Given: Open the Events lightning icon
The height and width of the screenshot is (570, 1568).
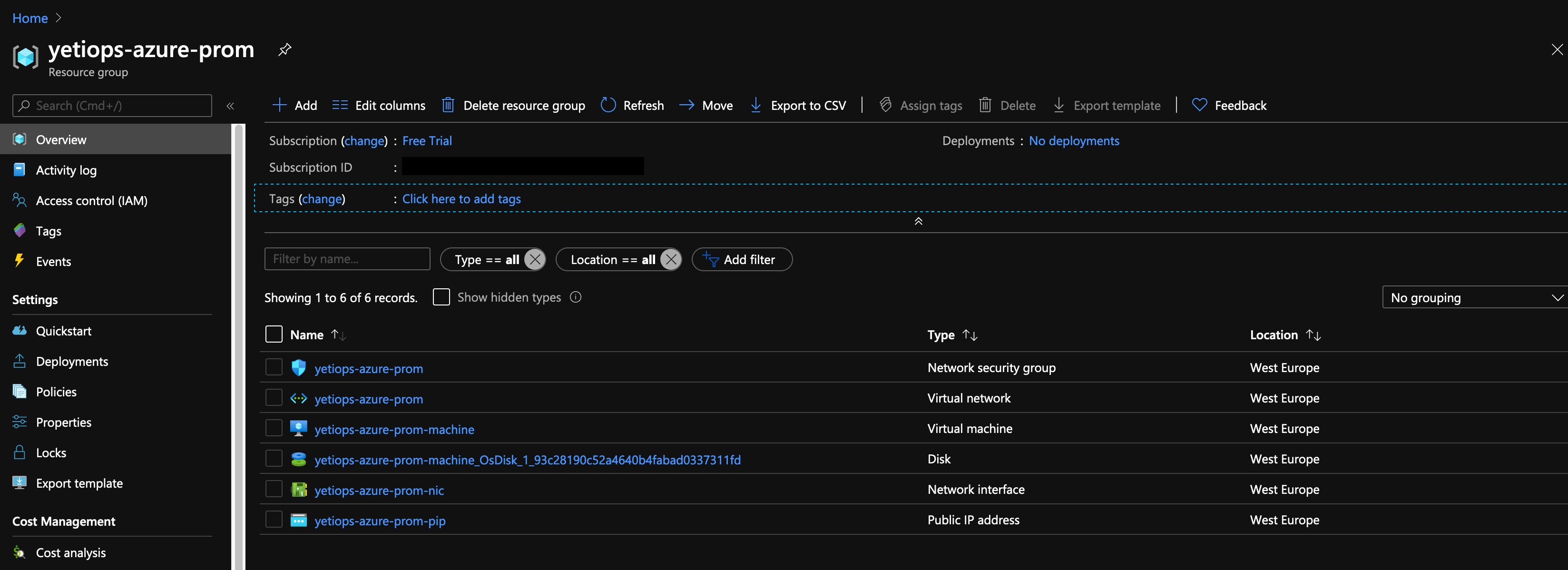Looking at the screenshot, I should coord(19,261).
